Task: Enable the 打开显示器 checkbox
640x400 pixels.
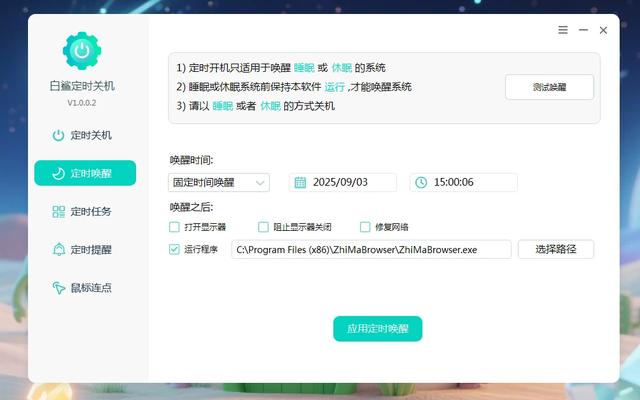Action: click(x=174, y=227)
